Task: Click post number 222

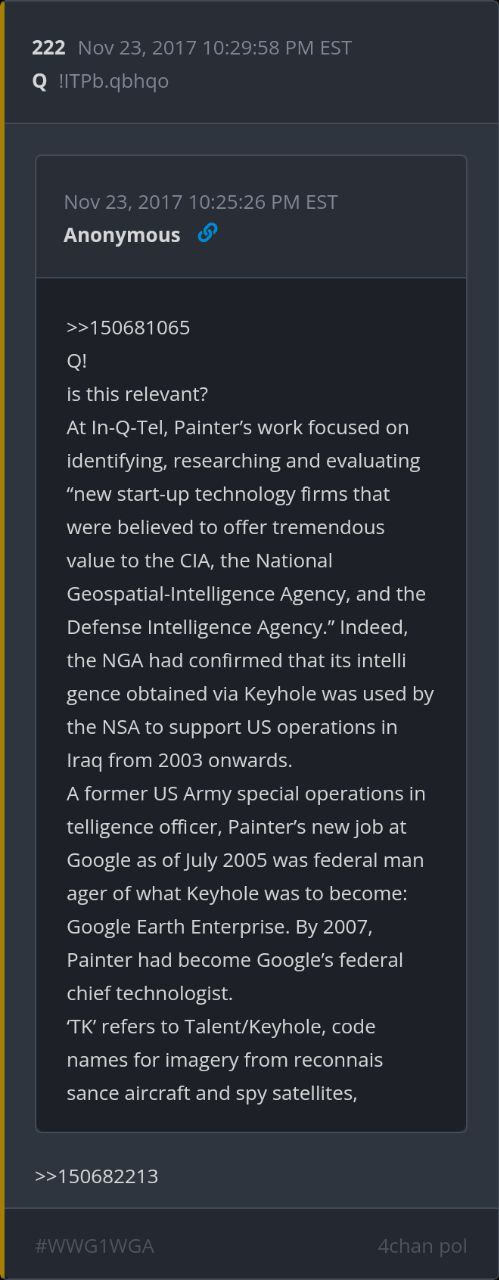Action: 49,48
